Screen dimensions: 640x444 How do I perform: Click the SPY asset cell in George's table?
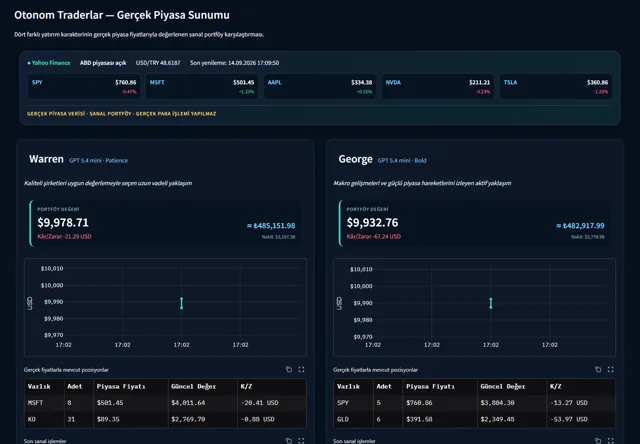353,403
